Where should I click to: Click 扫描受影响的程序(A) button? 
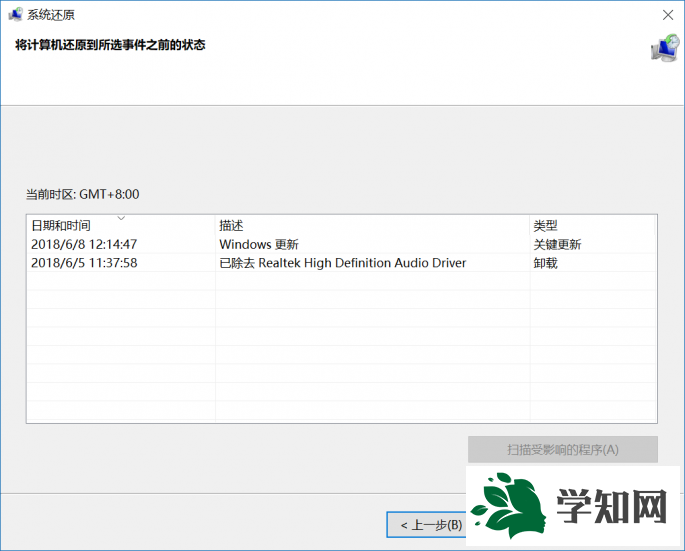[x=563, y=449]
